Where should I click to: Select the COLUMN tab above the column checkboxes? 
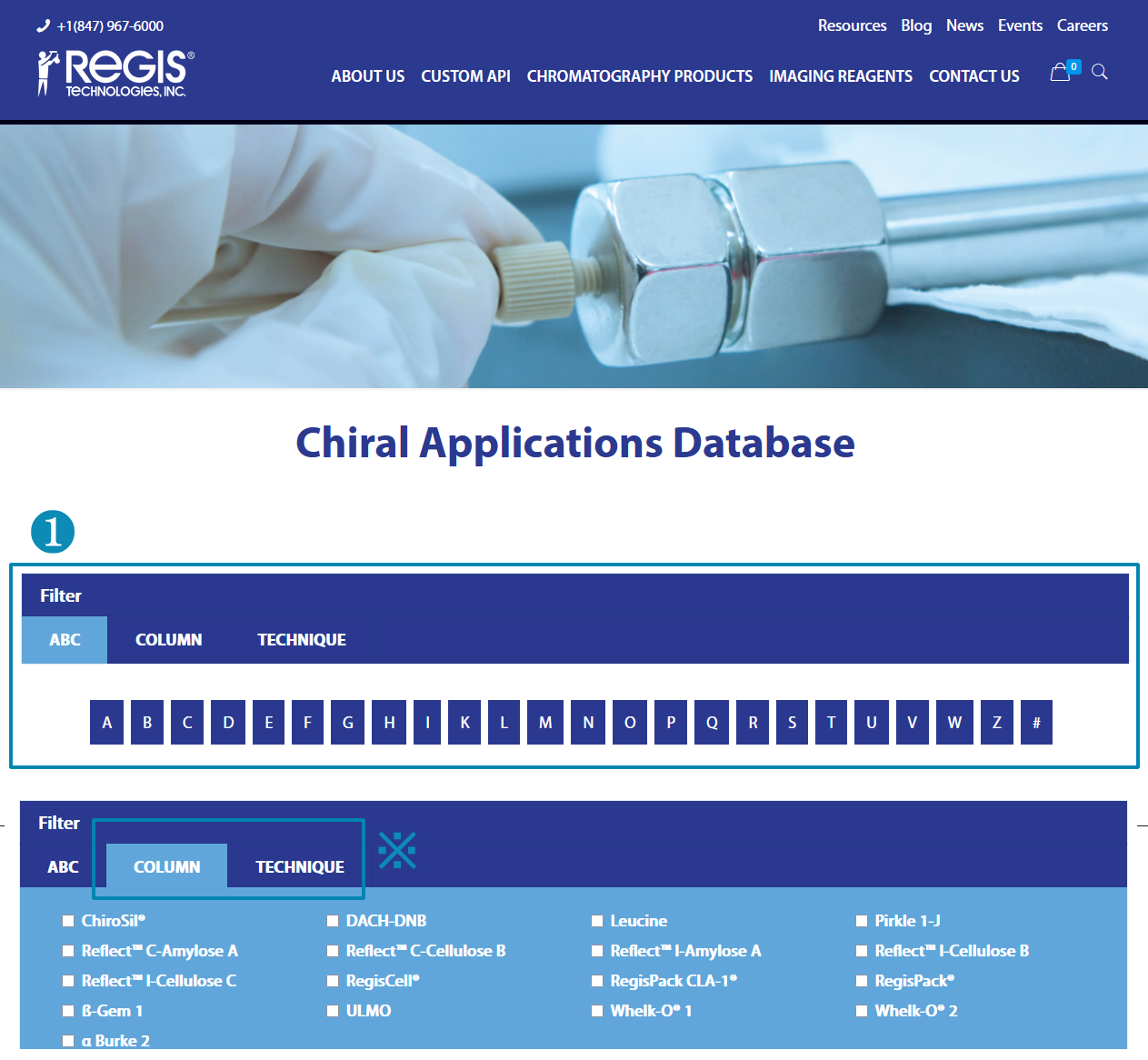click(166, 866)
